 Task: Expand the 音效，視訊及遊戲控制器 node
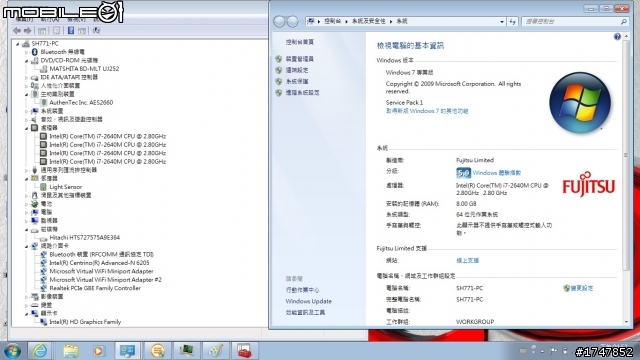click(x=27, y=120)
